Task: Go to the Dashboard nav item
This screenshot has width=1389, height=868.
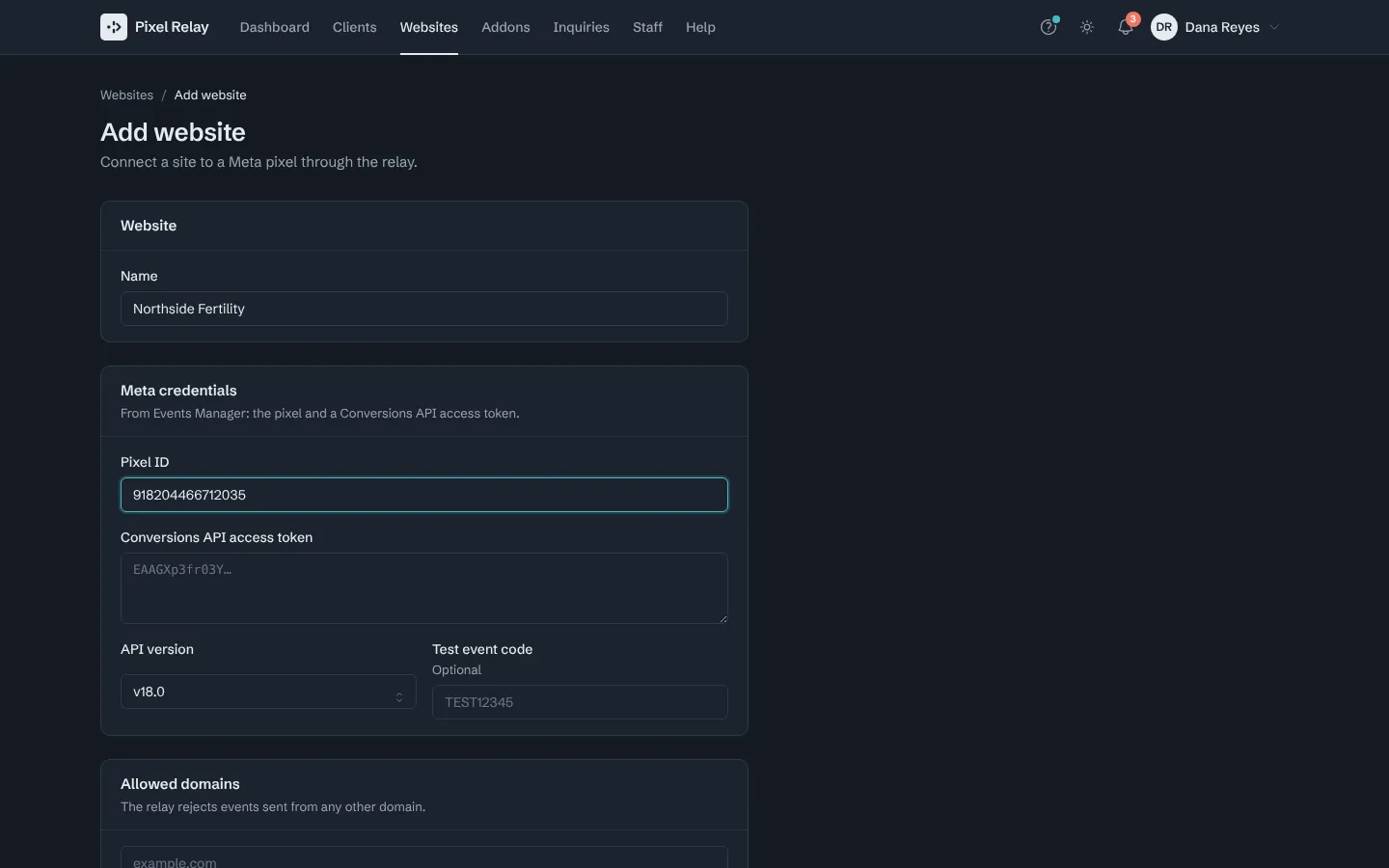Action: click(x=275, y=27)
